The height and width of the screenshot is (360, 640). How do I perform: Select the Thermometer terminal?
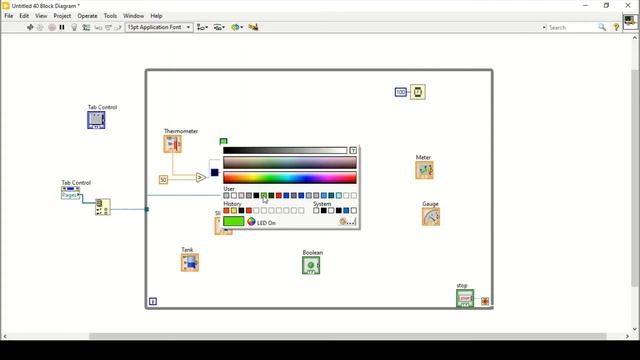tap(173, 144)
